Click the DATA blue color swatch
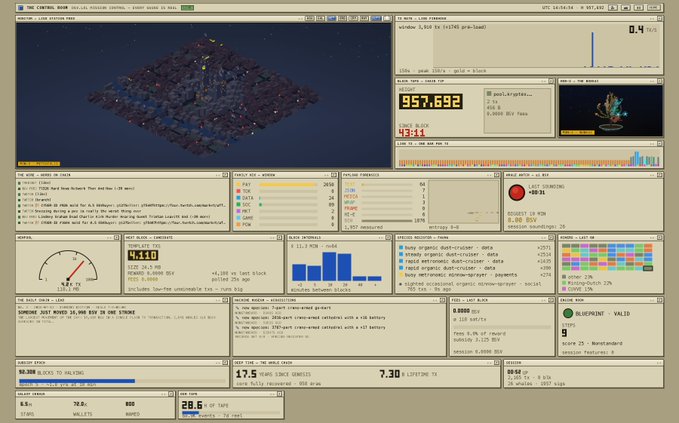The width and height of the screenshot is (679, 423). 238,198
